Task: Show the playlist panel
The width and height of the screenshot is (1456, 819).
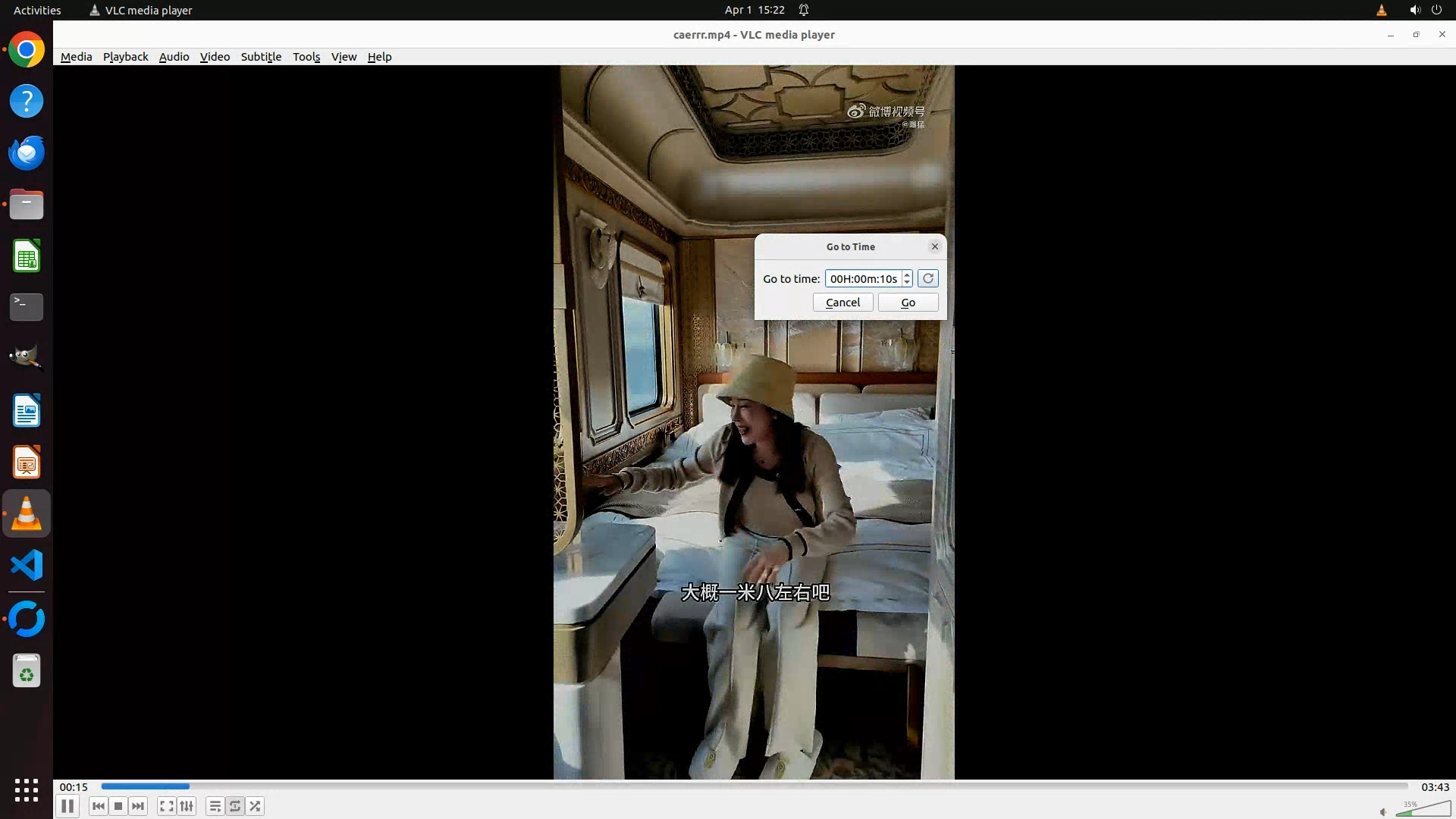Action: [215, 806]
